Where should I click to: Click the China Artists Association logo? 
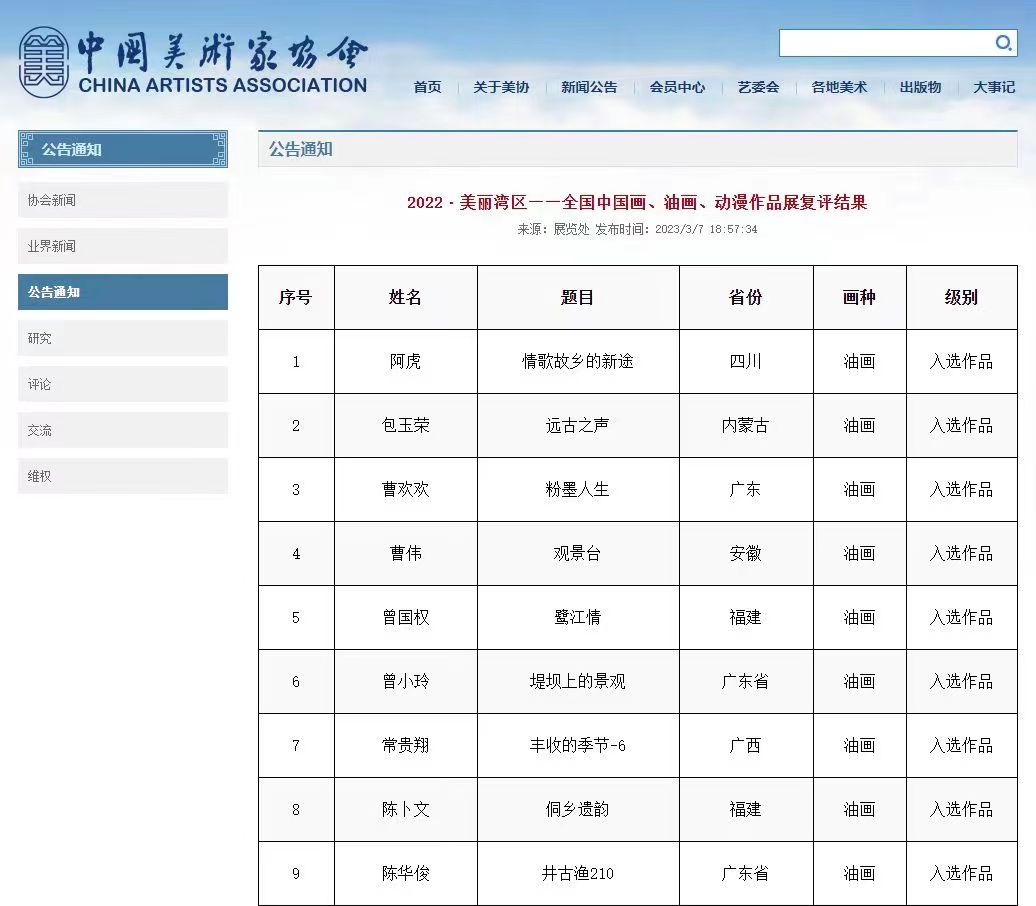[193, 62]
